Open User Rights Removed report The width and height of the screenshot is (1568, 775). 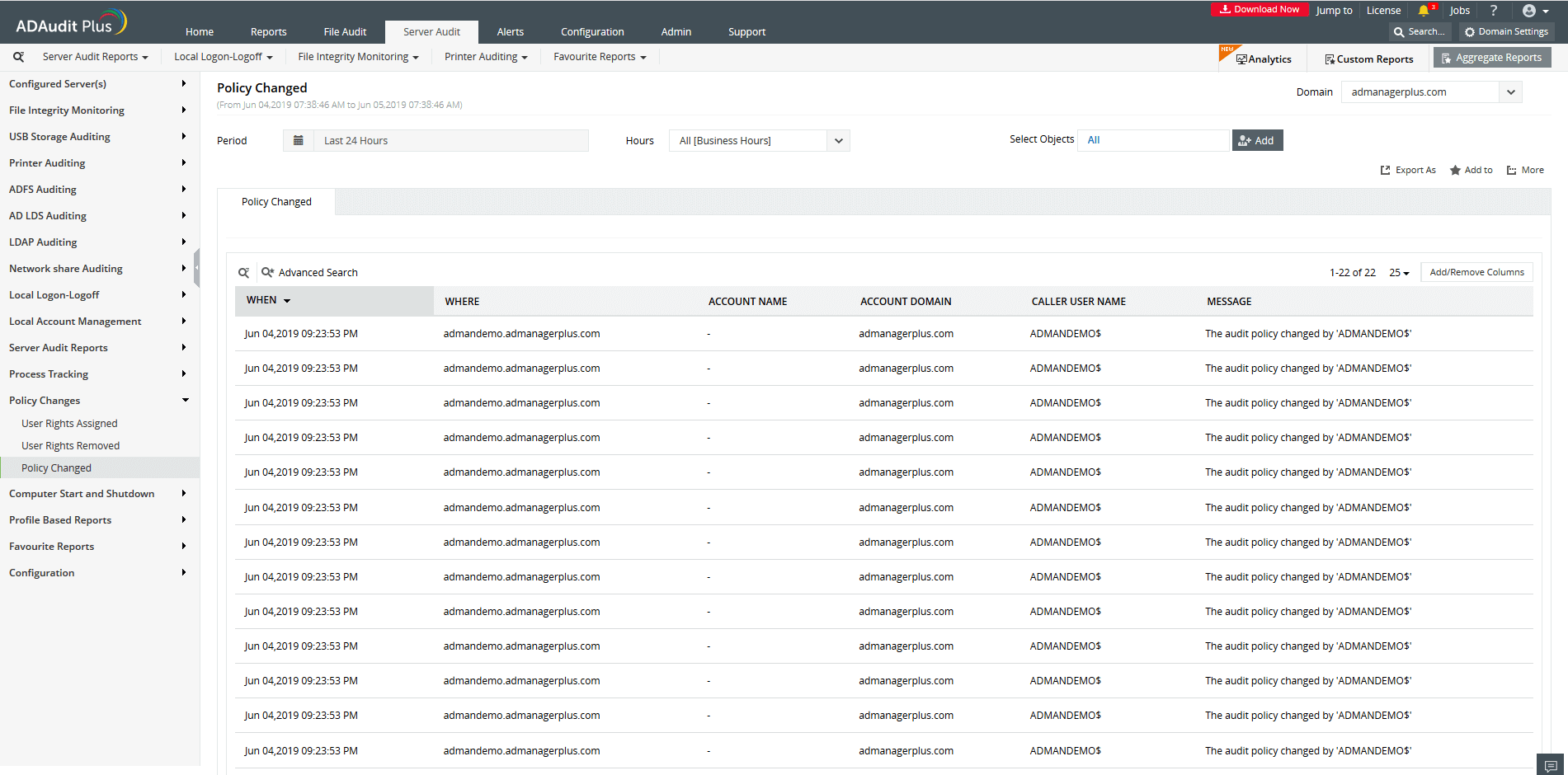click(x=70, y=446)
